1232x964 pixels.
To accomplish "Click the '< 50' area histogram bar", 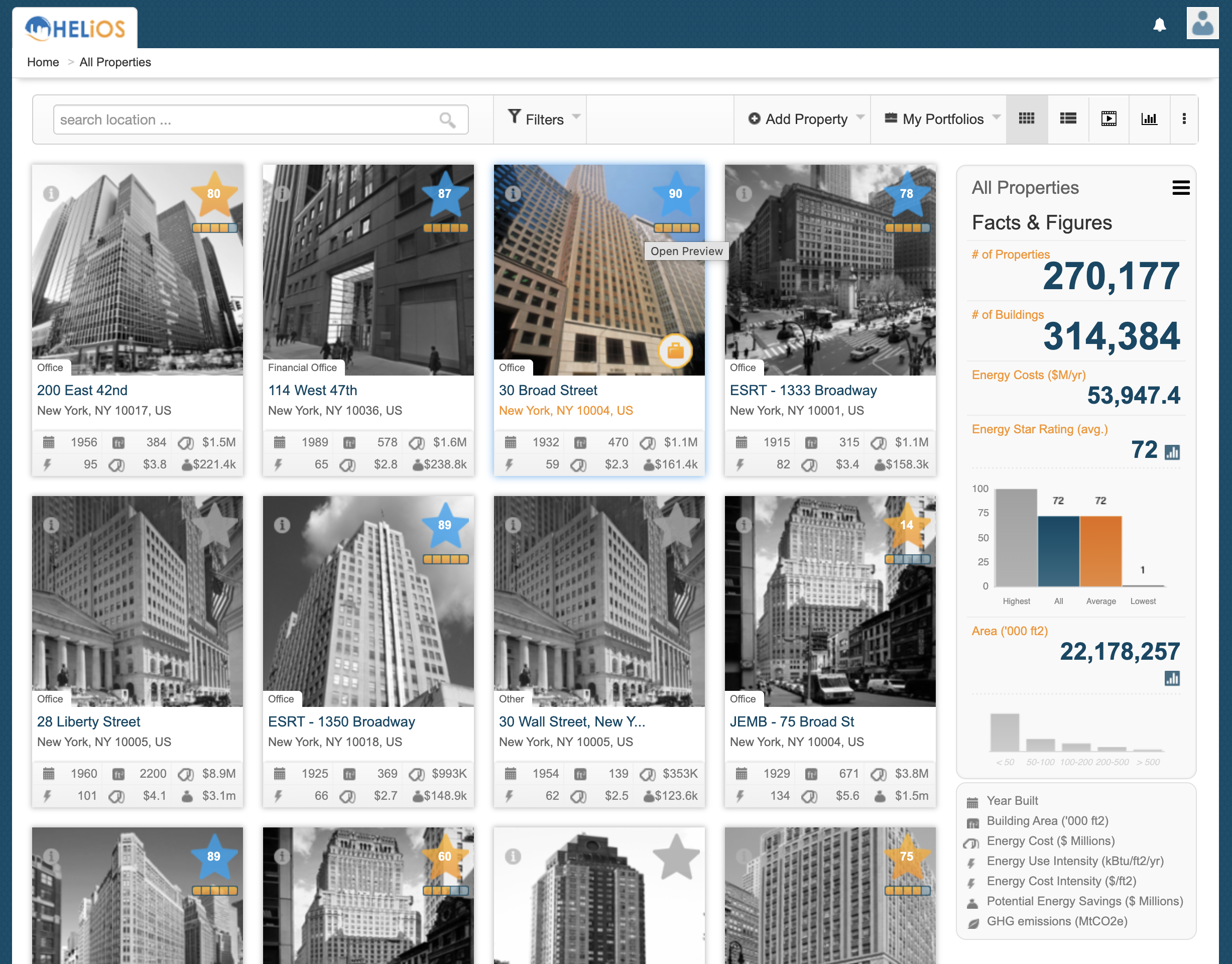I will point(1005,732).
